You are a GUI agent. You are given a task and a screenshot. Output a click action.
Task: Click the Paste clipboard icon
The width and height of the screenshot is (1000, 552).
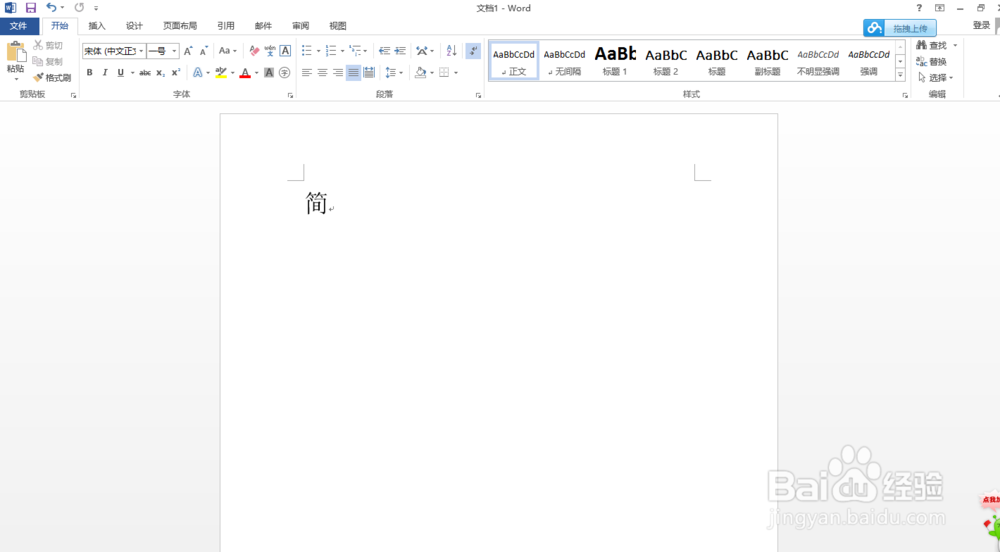tap(16, 53)
